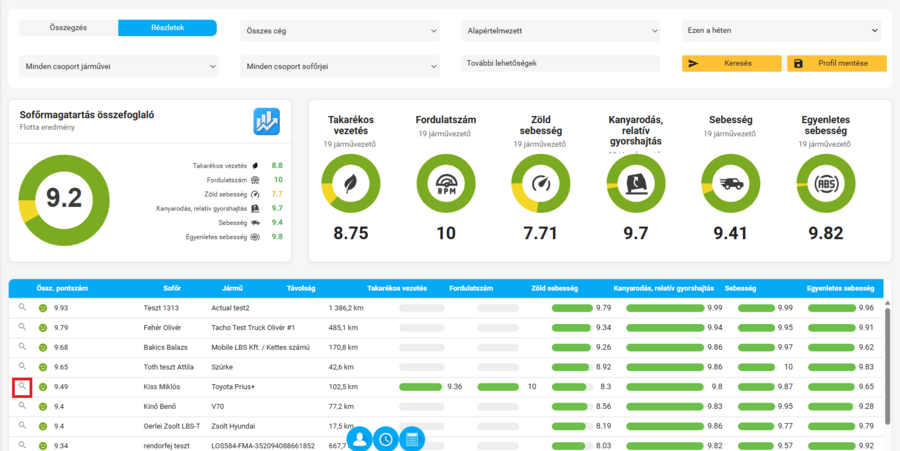Viewport: 900px width, 451px height.
Task: Open details magnifier for Kiss Miklós row
Action: pyautogui.click(x=22, y=386)
